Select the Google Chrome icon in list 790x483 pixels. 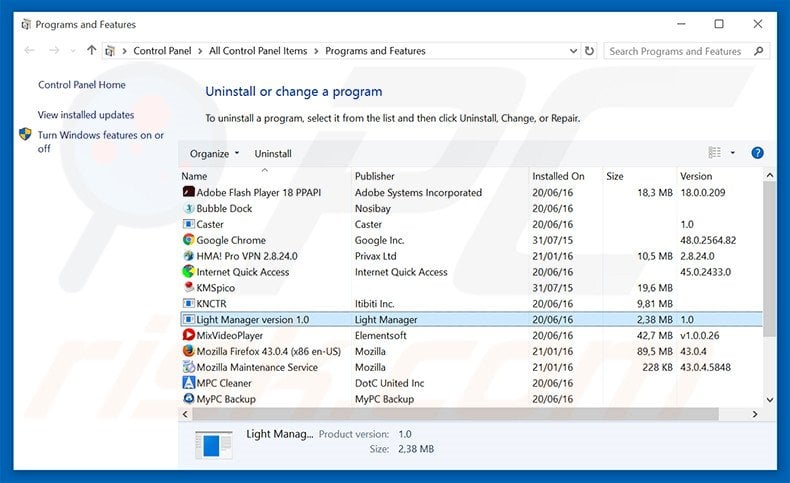[x=188, y=240]
